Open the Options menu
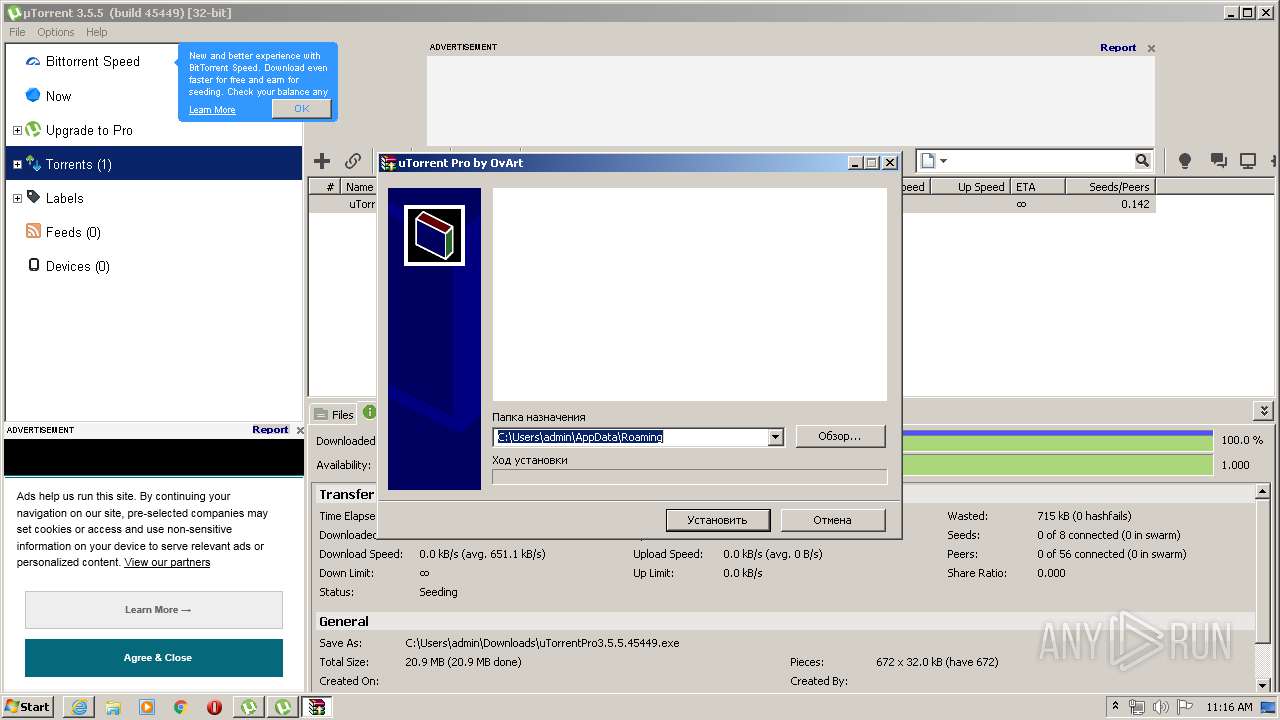 [x=56, y=32]
